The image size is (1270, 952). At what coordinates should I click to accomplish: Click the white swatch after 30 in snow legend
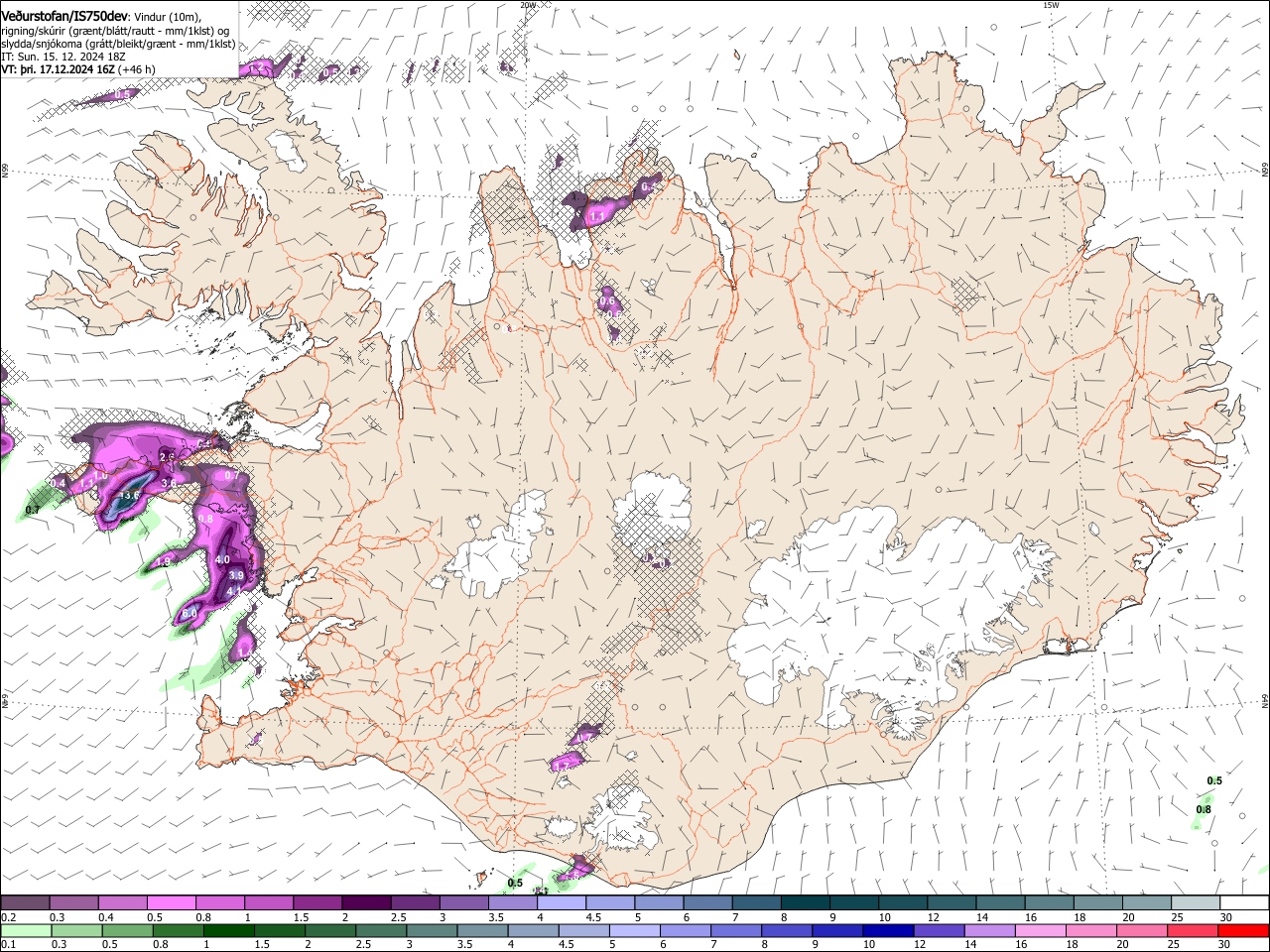pos(1244,902)
